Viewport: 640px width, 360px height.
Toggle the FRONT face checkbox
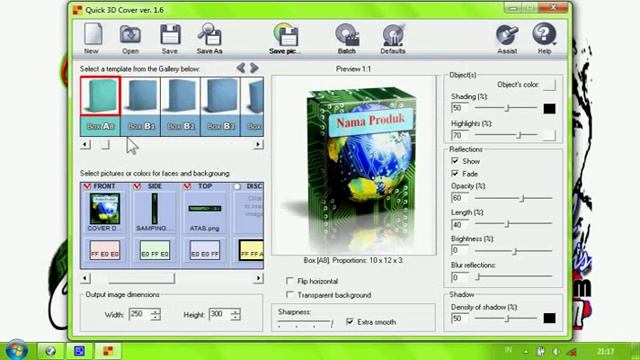click(x=87, y=187)
